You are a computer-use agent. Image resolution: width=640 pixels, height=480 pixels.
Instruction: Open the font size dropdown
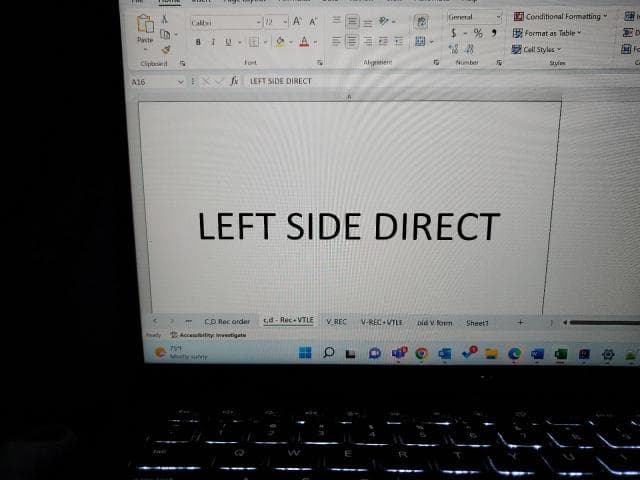284,22
